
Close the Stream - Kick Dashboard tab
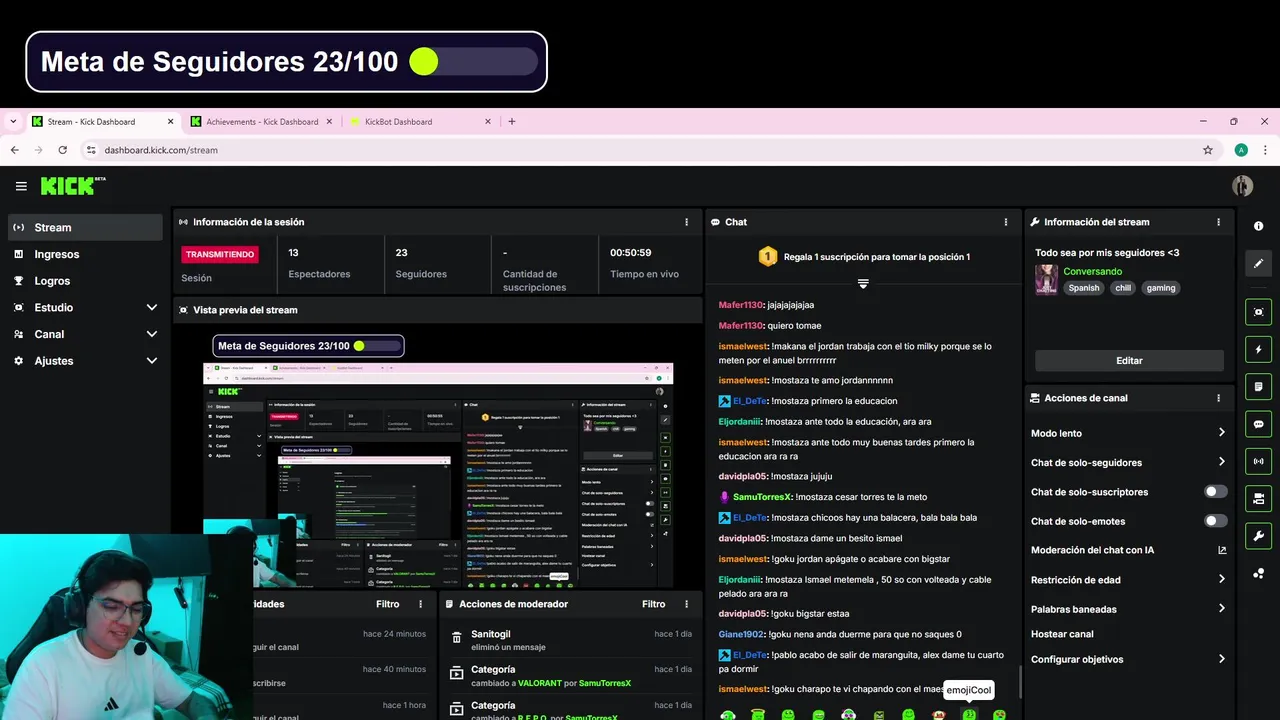tap(170, 122)
